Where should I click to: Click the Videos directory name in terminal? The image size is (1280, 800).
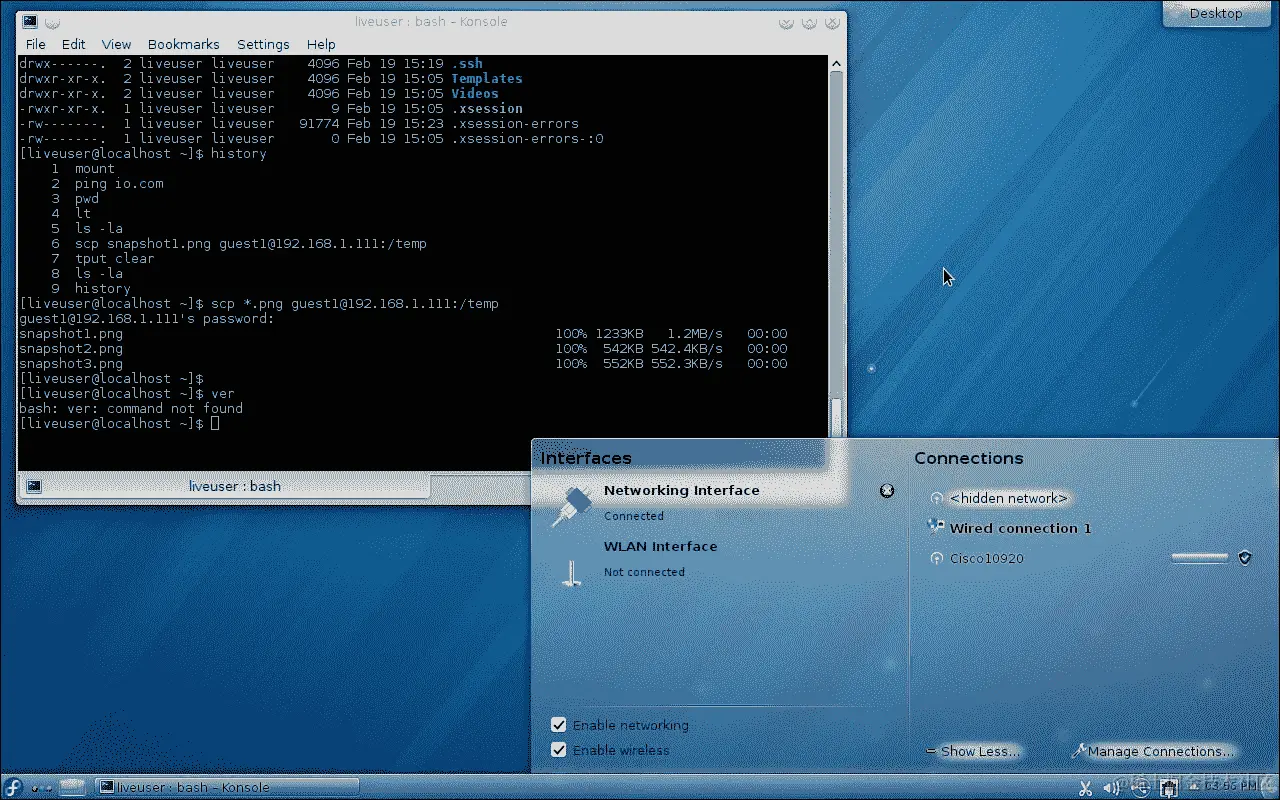click(x=474, y=94)
